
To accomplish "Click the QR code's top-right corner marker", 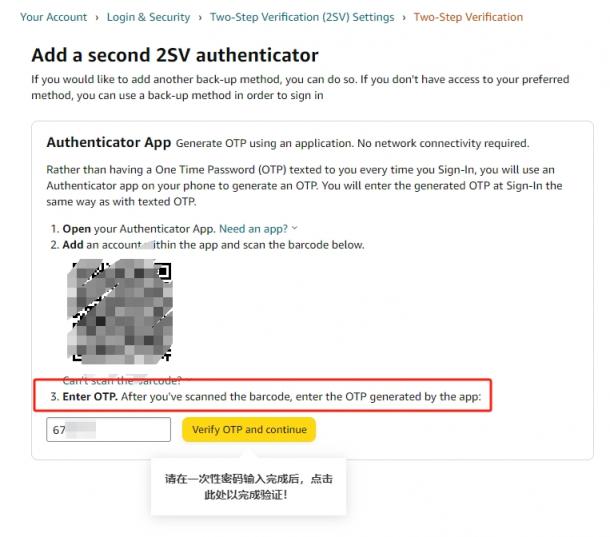I will [x=163, y=270].
